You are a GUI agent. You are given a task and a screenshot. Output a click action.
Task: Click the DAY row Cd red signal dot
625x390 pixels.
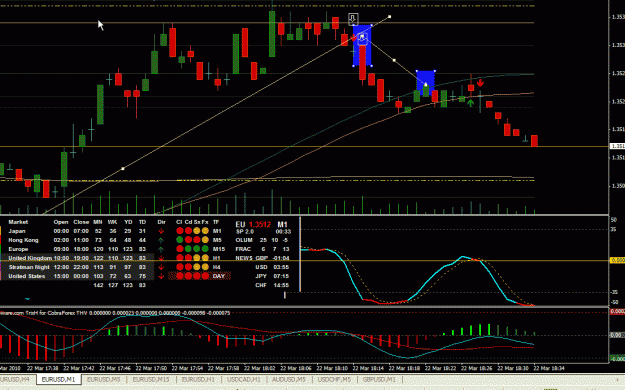tap(188, 276)
